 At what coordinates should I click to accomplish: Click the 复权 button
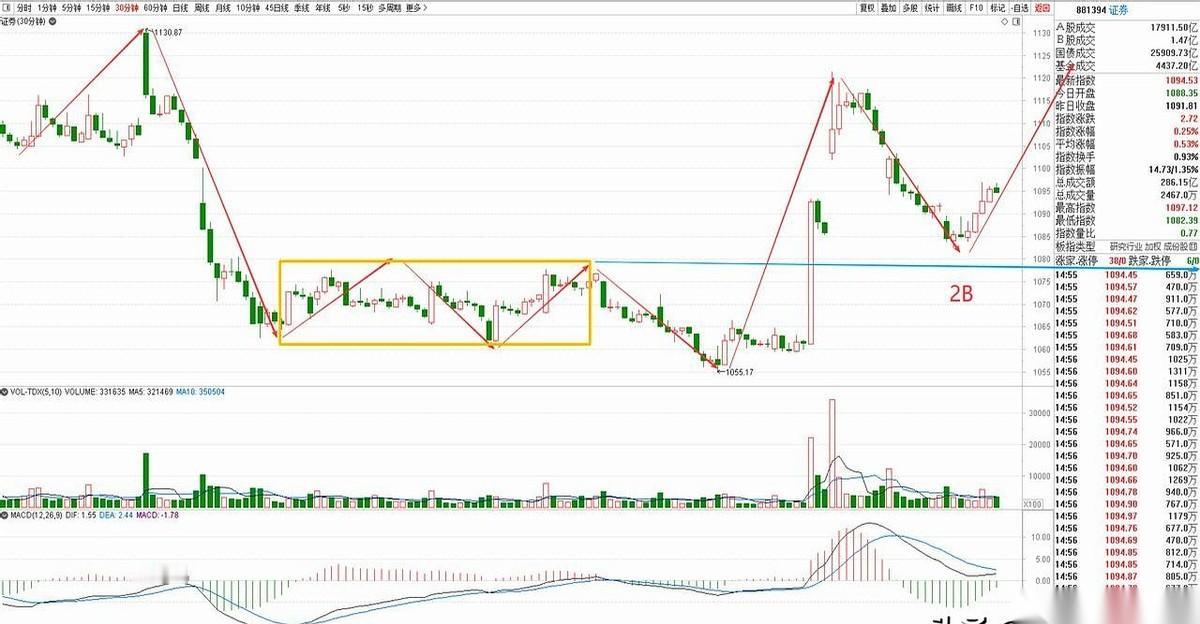pos(867,8)
